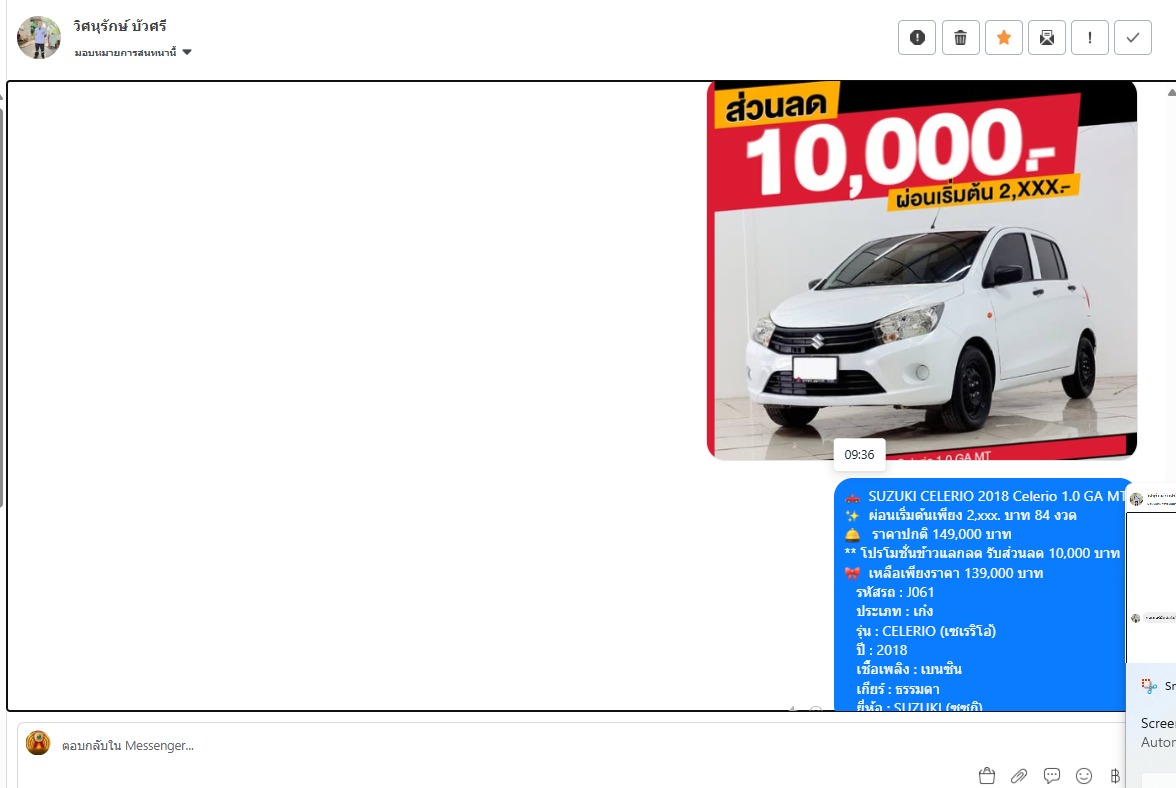Open วิศนุรักษ์ บัวศรี profile picture

pos(39,37)
